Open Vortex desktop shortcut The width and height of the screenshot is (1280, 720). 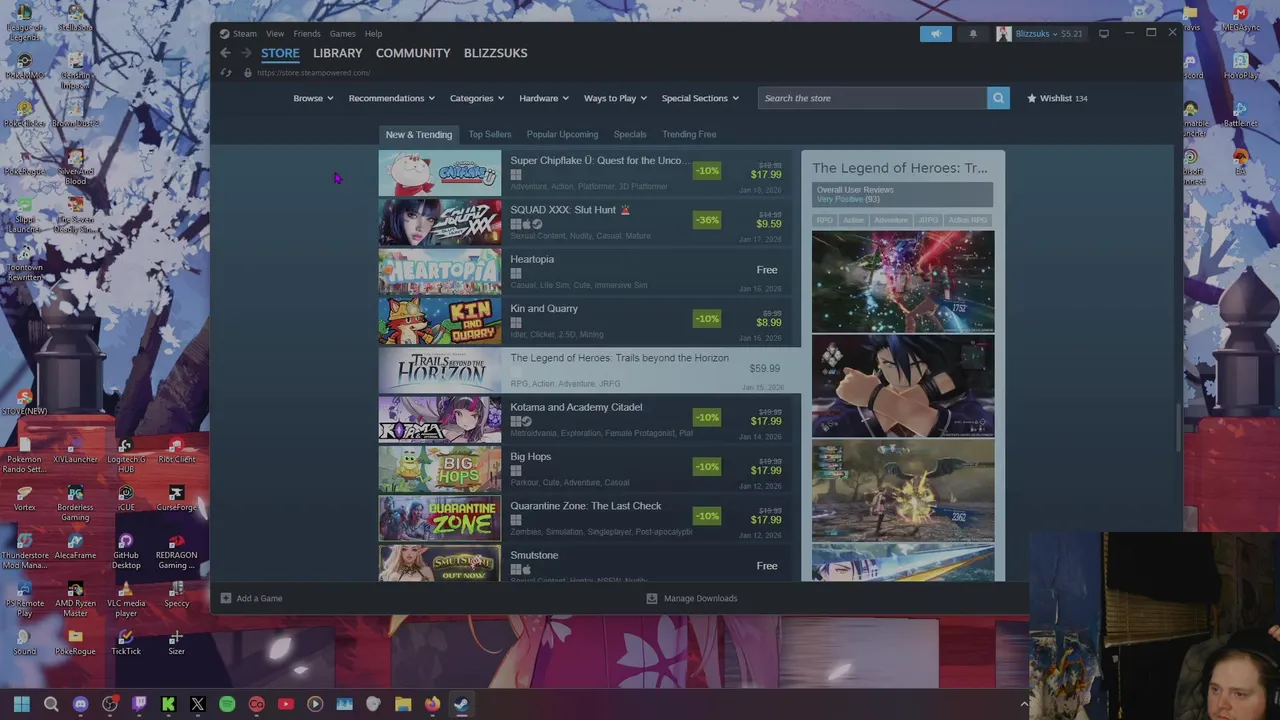tap(25, 499)
